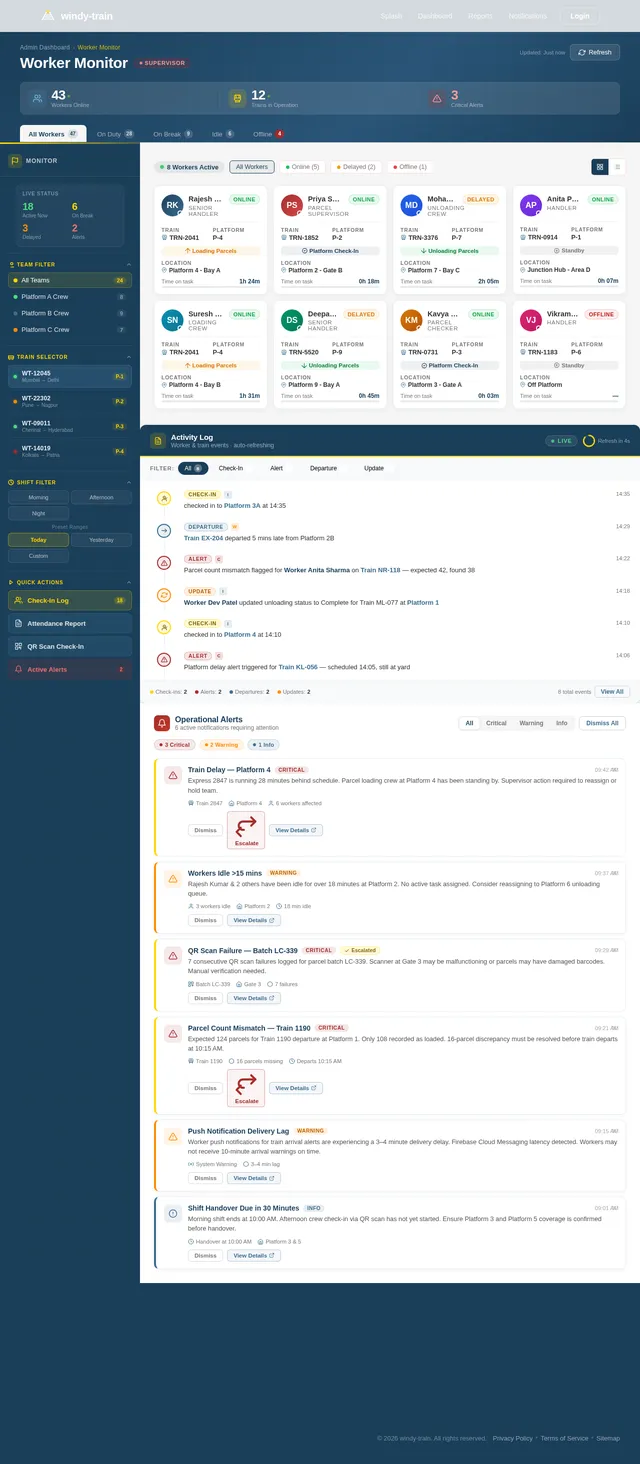
Task: Click Kavya's KM avatar
Action: click(x=412, y=320)
